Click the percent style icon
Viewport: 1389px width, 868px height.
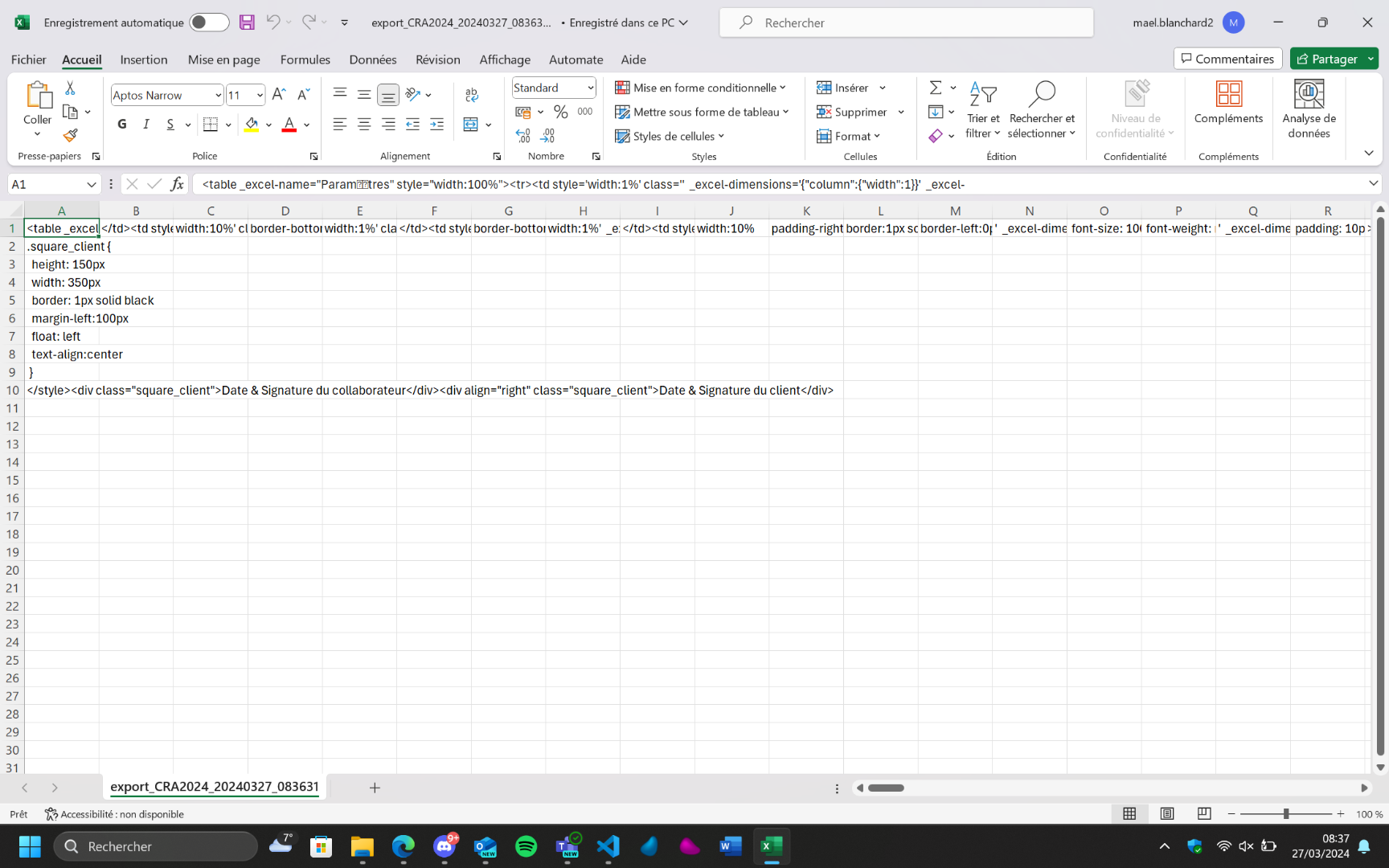560,112
